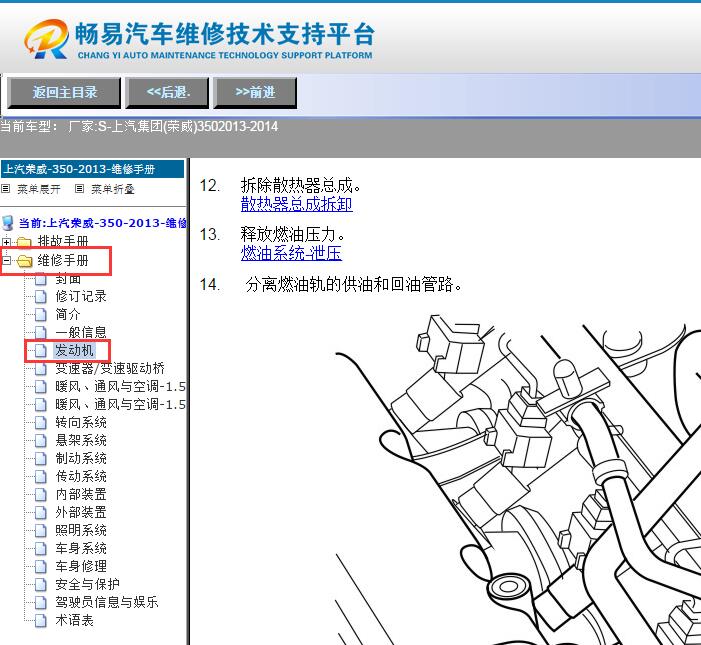
Task: Click the document icon next to 照明系统
Action: pos(41,531)
